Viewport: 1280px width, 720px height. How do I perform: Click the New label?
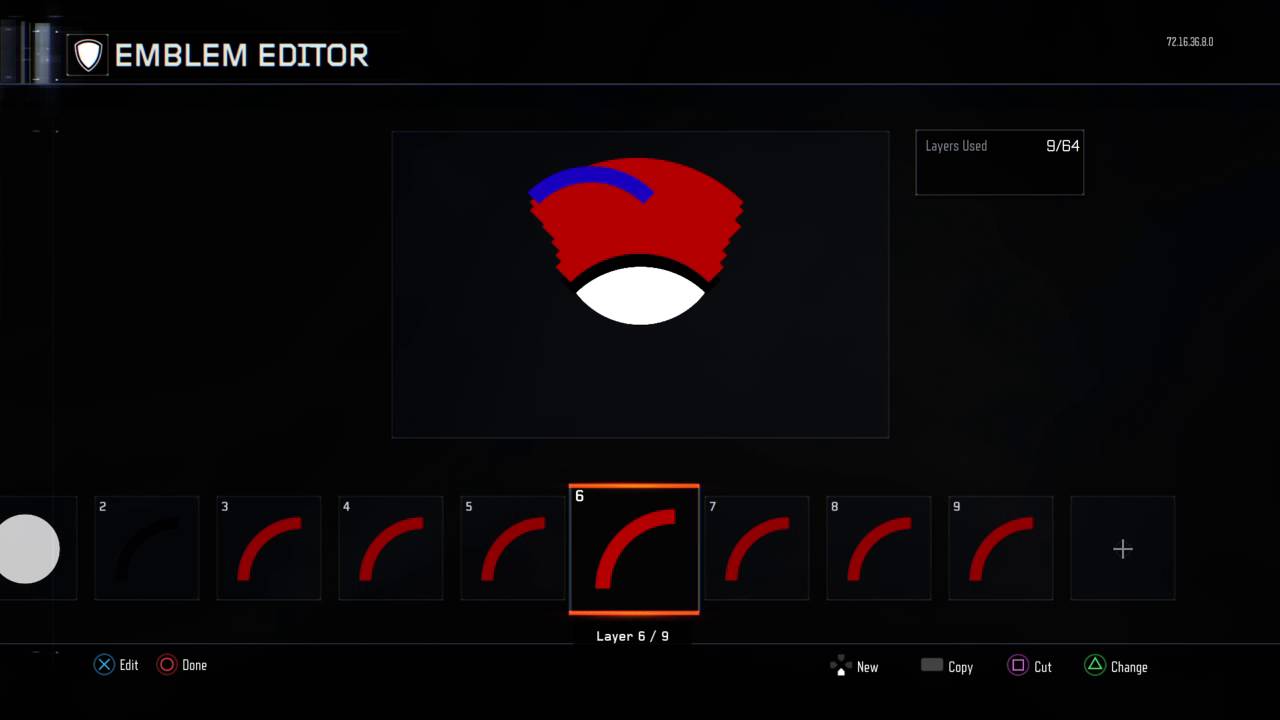(867, 667)
